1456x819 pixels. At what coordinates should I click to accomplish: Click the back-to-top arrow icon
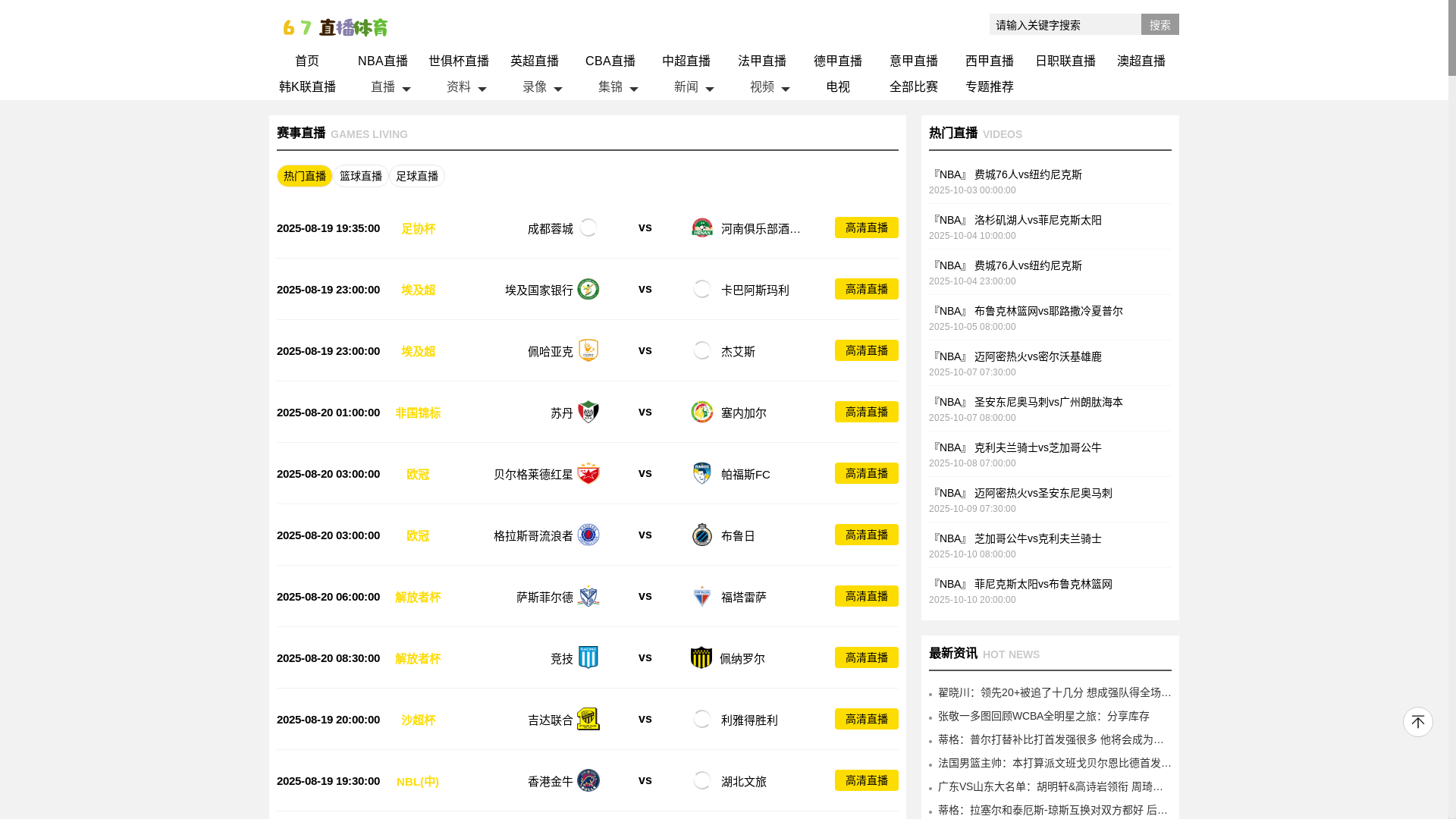(1417, 722)
